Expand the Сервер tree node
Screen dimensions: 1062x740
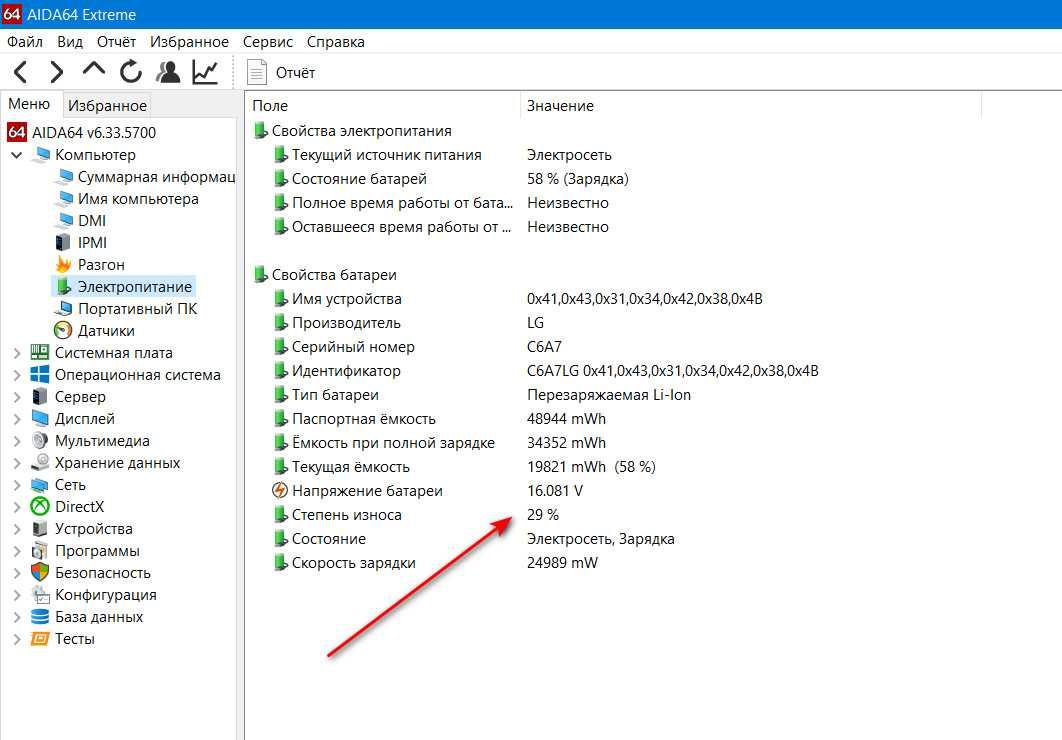17,397
